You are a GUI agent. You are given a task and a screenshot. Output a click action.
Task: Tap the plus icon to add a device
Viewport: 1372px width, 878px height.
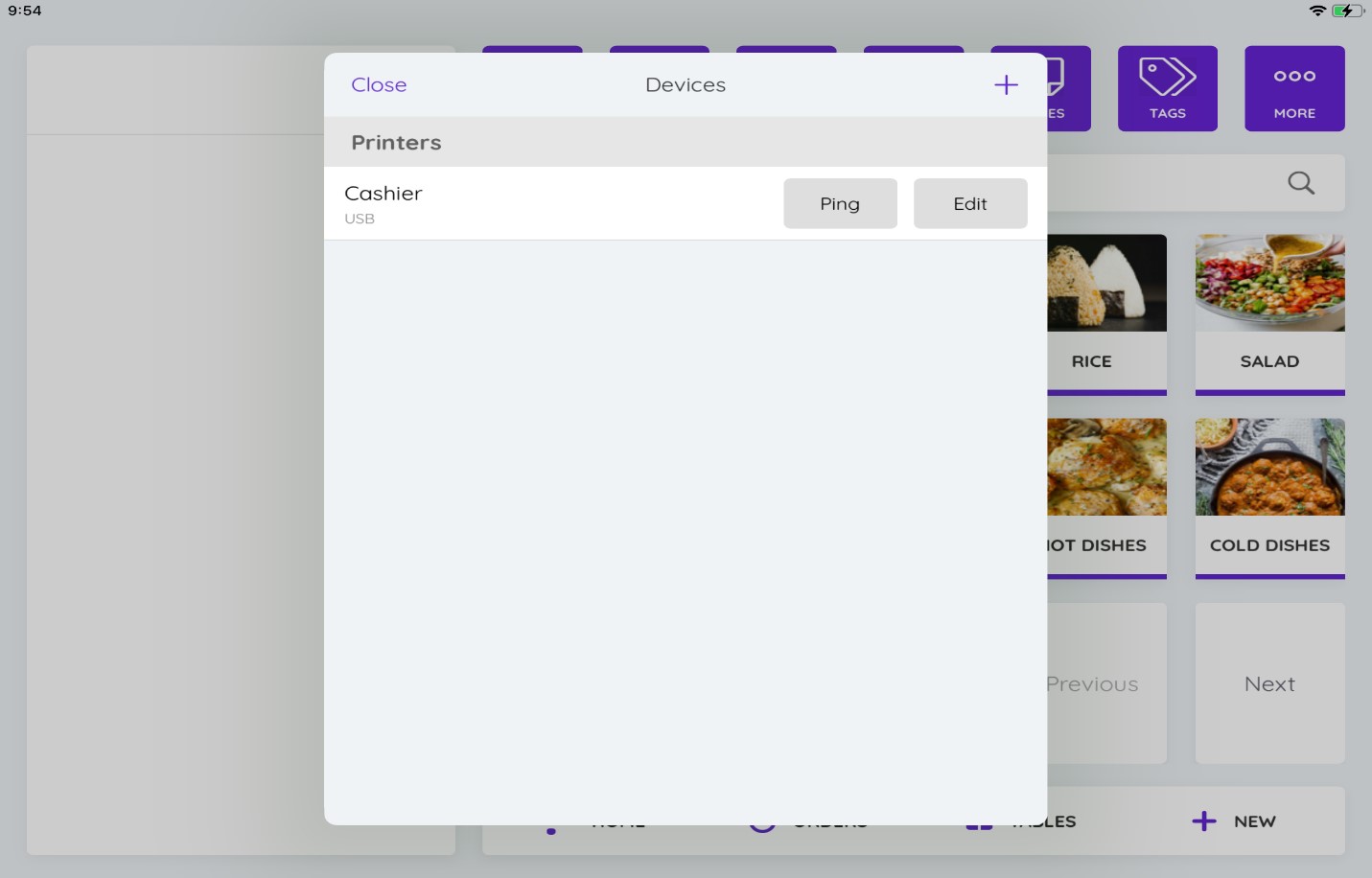[1006, 85]
